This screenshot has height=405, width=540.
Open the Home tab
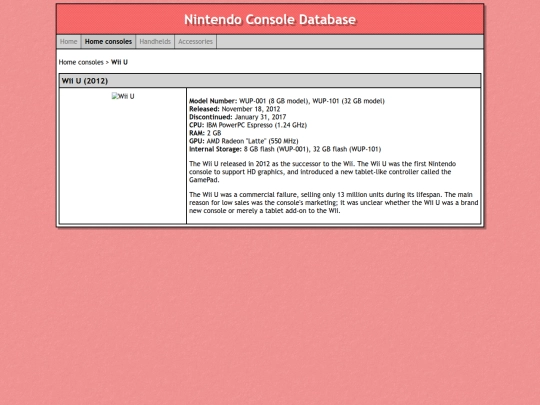[69, 42]
